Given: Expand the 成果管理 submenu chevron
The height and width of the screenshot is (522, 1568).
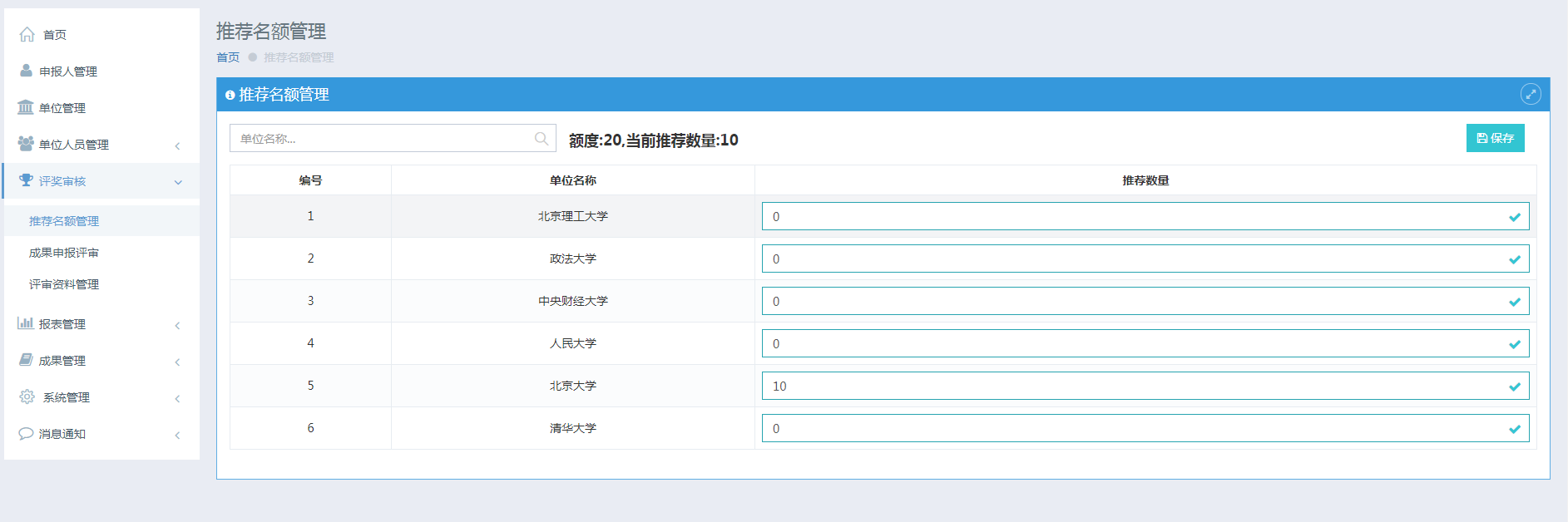Looking at the screenshot, I should tap(177, 362).
